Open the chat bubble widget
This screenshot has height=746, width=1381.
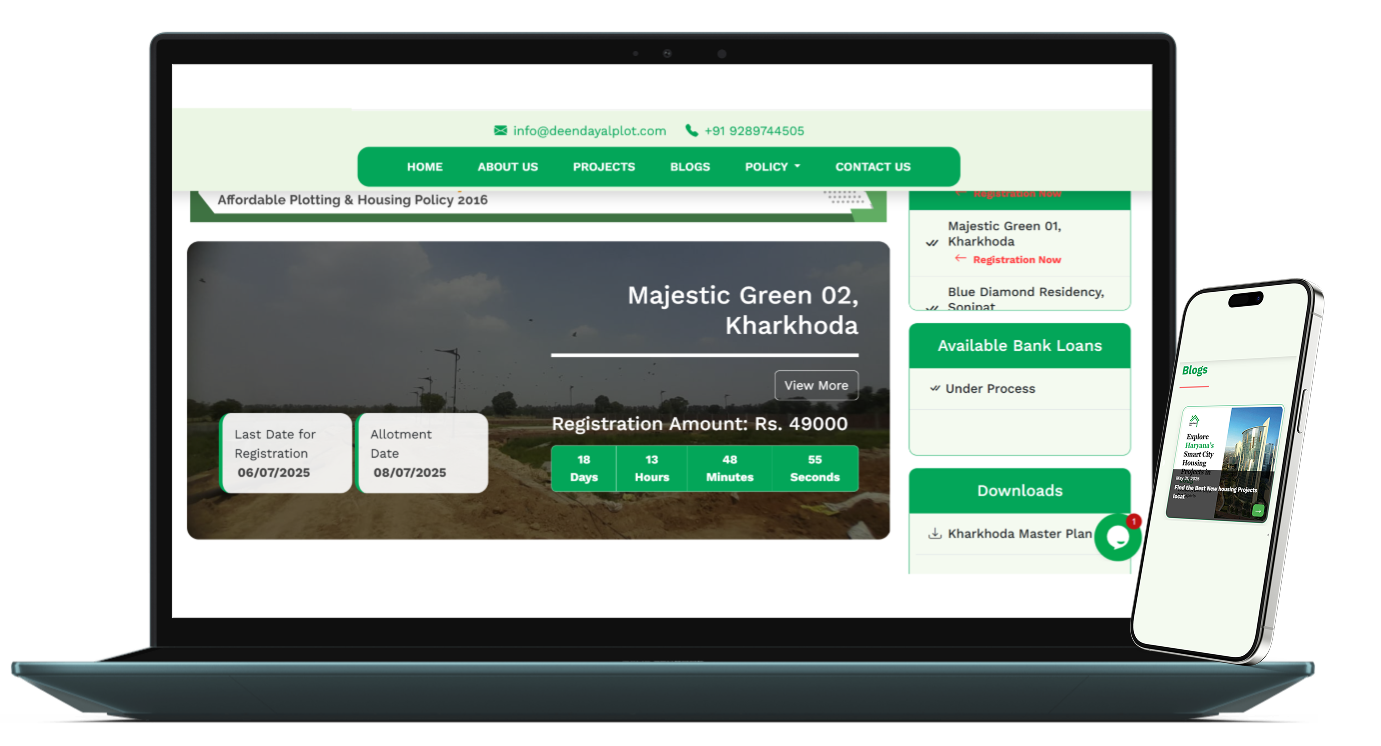point(1117,537)
